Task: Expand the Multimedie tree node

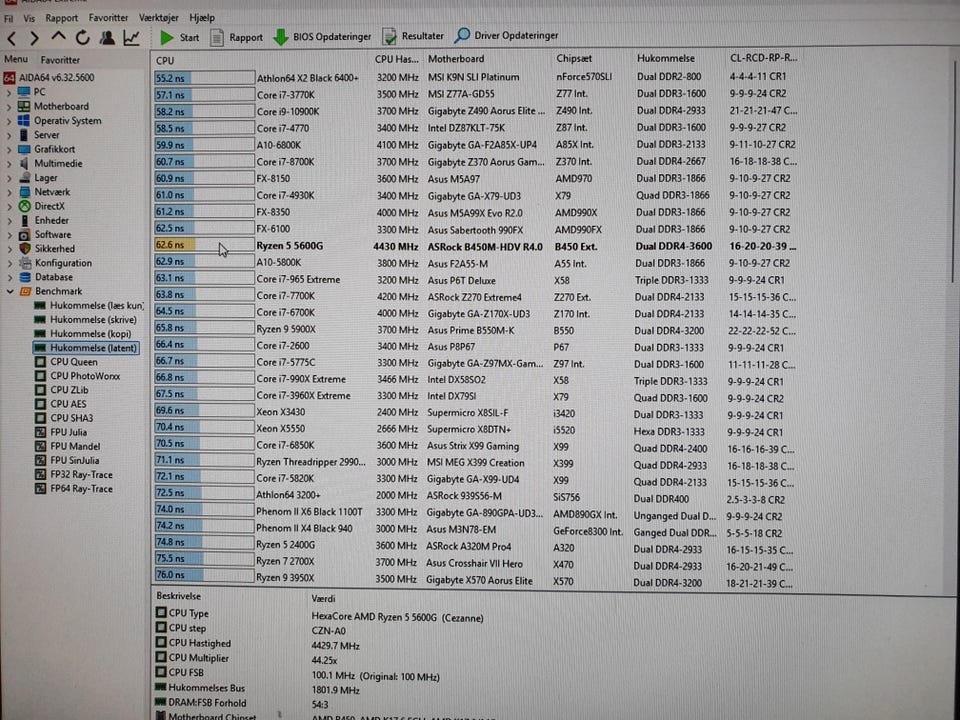Action: [9, 164]
